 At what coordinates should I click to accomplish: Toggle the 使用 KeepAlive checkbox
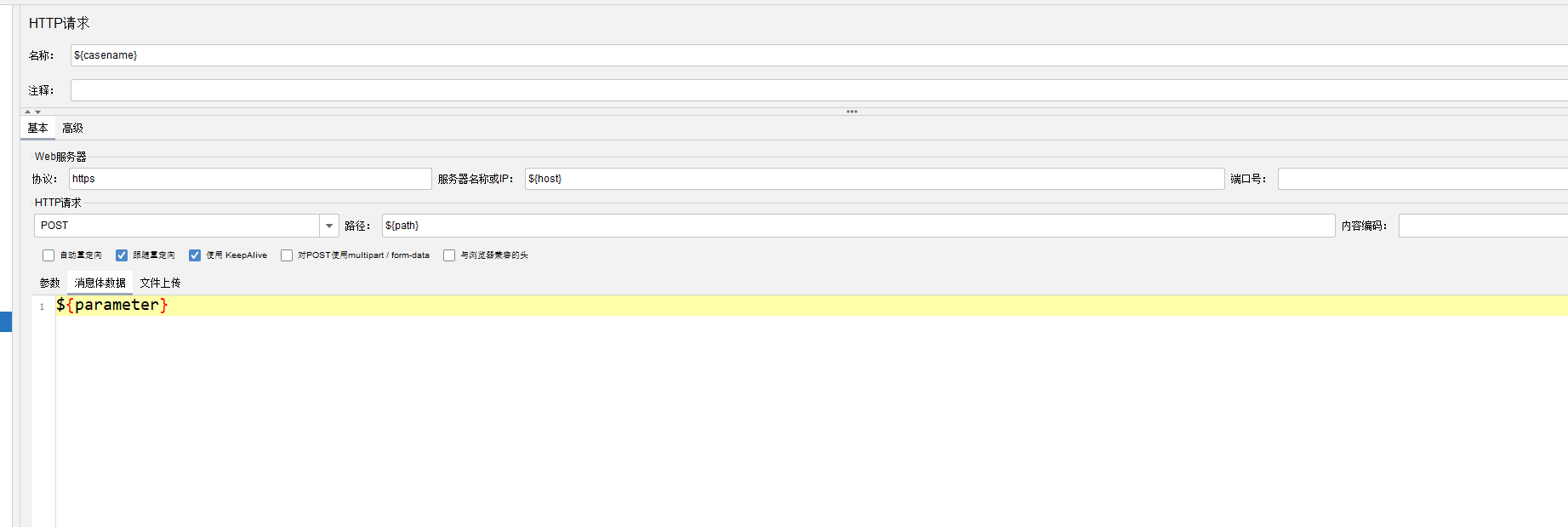click(195, 255)
